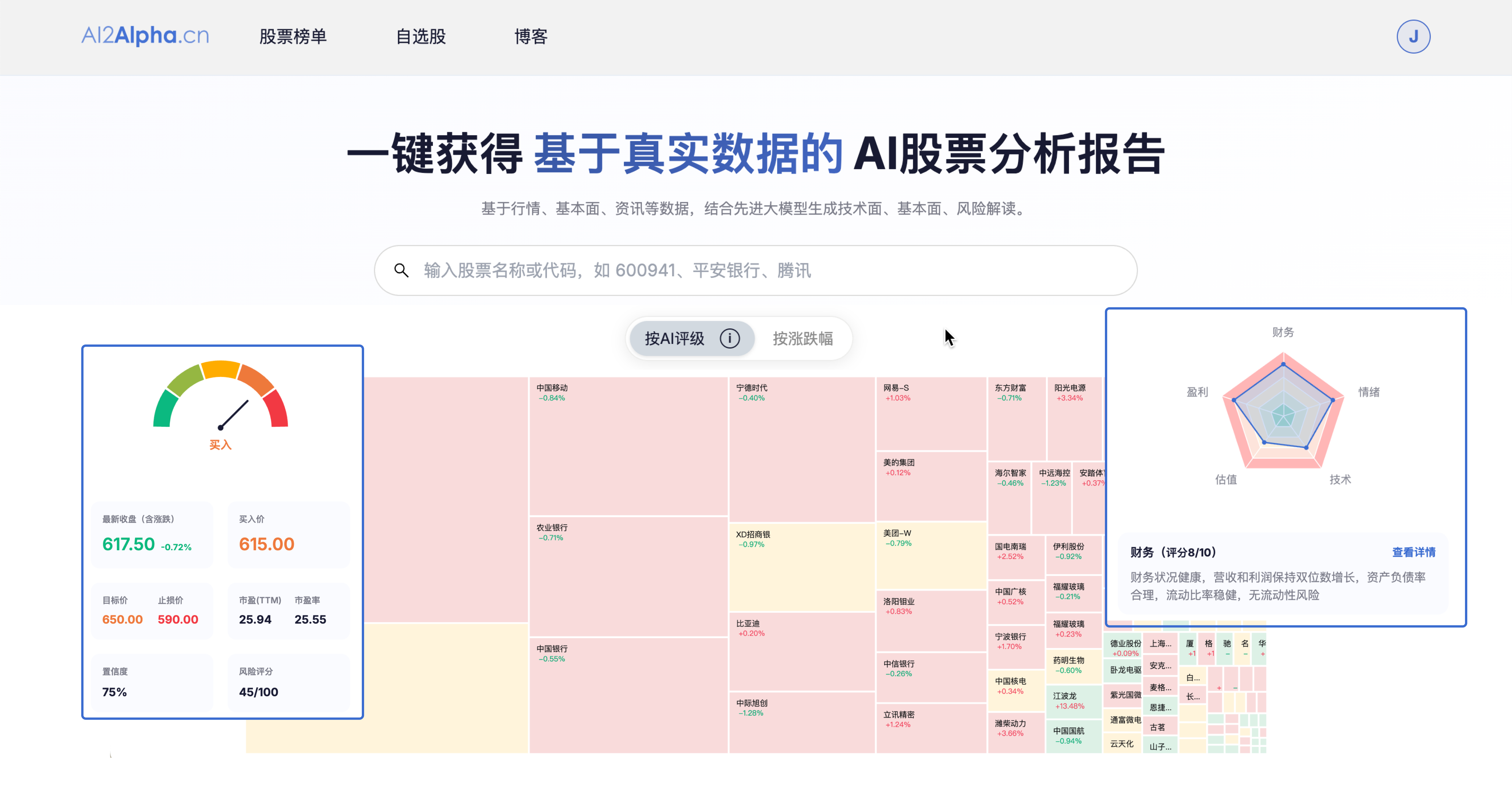The image size is (1512, 787).
Task: Select the 美团-W tile
Action: click(931, 556)
